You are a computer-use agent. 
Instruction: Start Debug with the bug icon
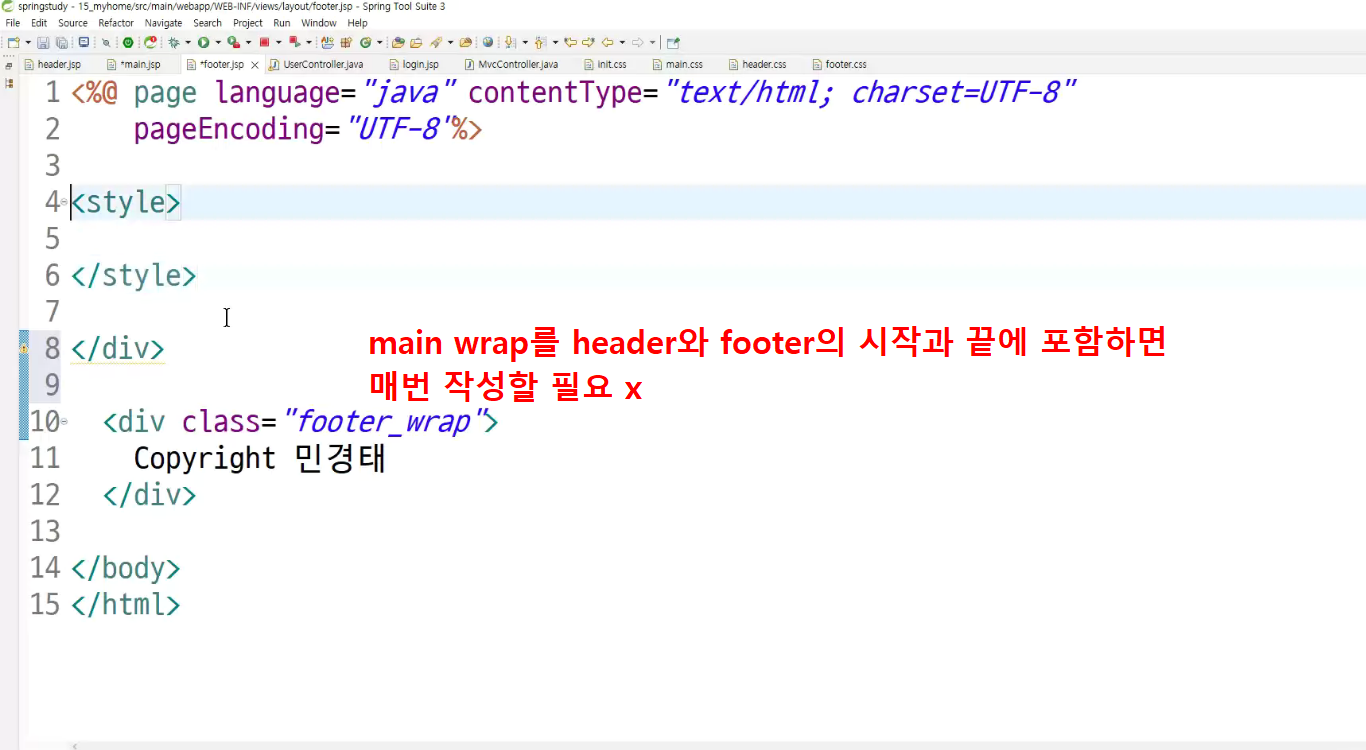click(x=174, y=43)
